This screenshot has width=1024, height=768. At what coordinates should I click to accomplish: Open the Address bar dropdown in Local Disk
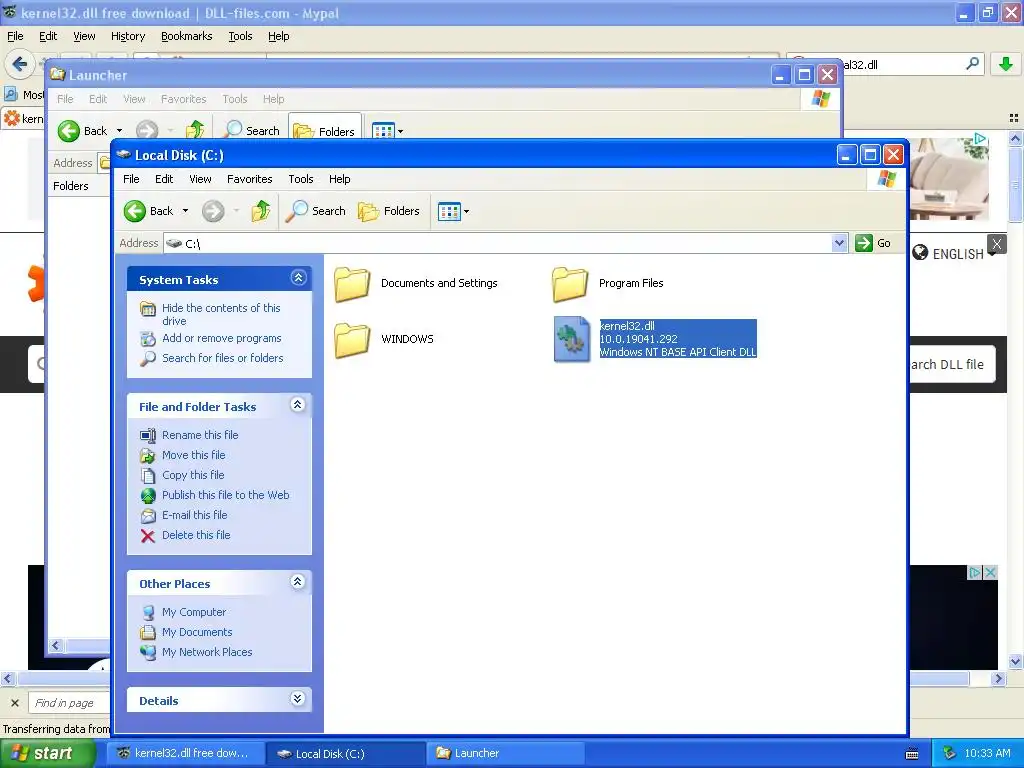839,243
